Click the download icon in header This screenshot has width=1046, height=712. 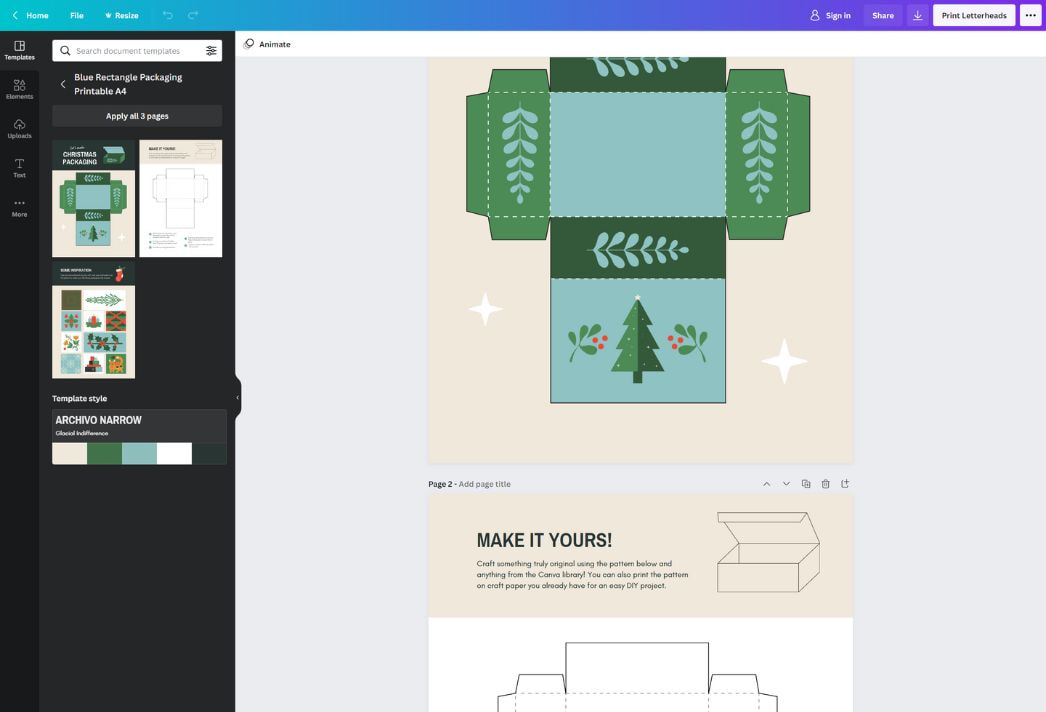917,15
